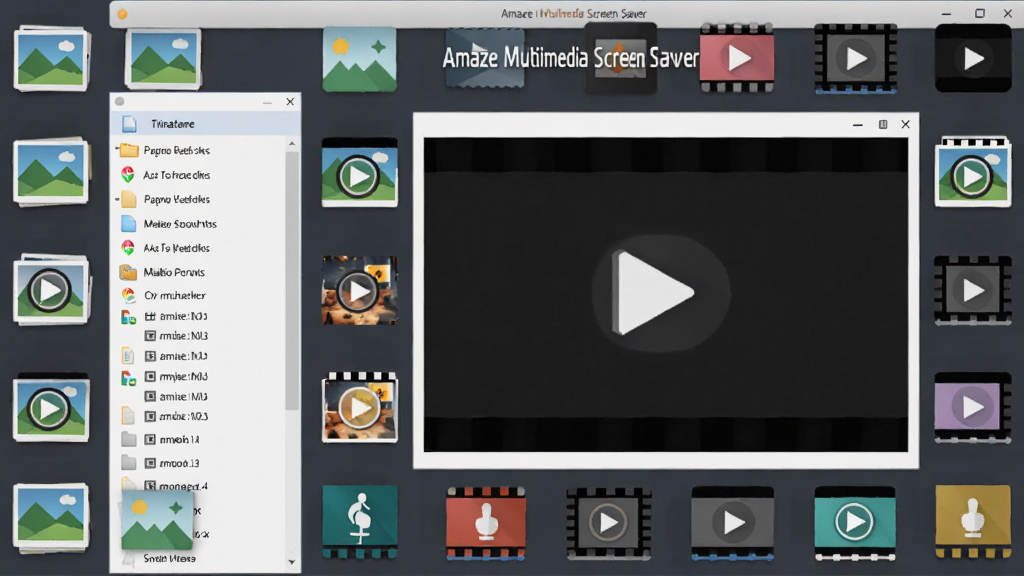Play the video in the player window

click(x=660, y=293)
